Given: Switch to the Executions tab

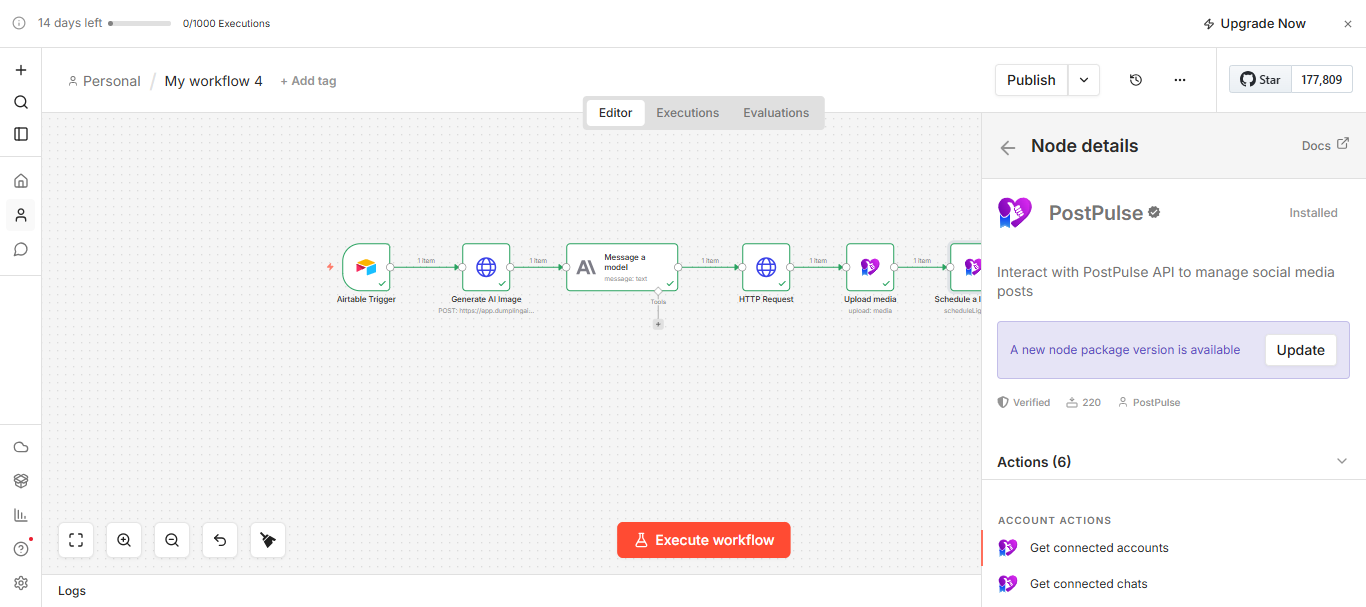Looking at the screenshot, I should [688, 113].
